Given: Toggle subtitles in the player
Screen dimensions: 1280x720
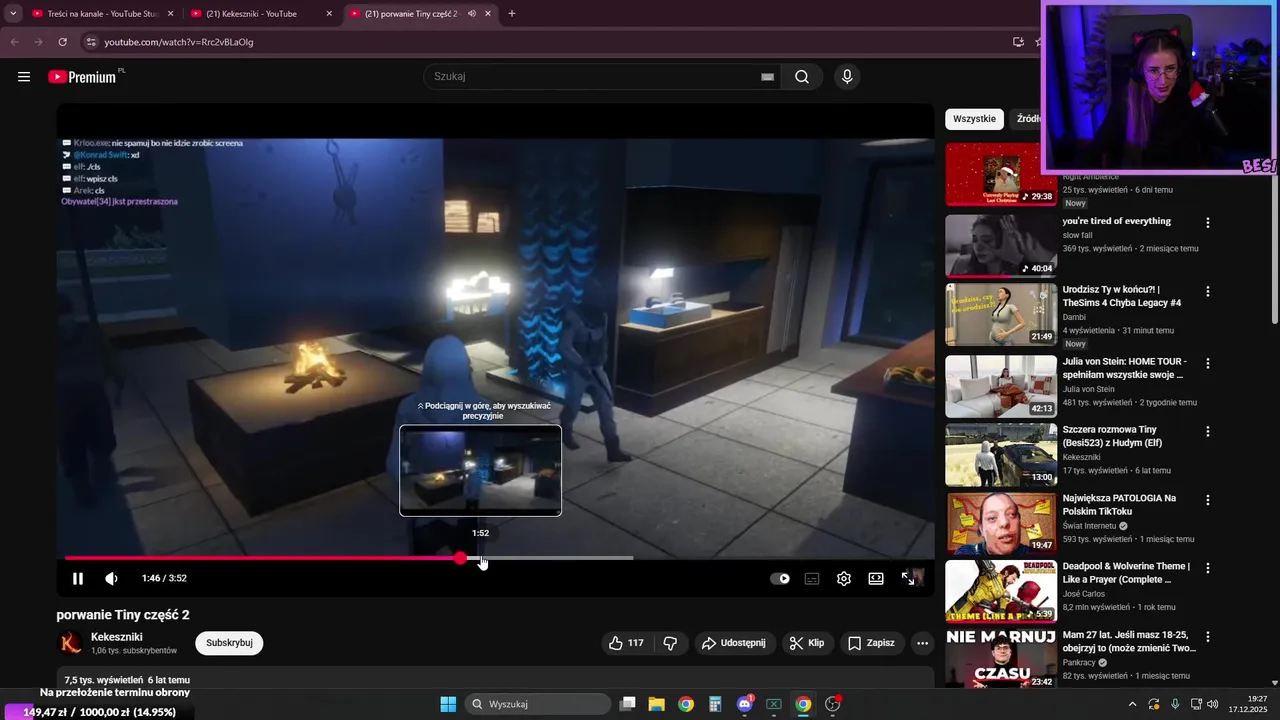Looking at the screenshot, I should point(812,578).
